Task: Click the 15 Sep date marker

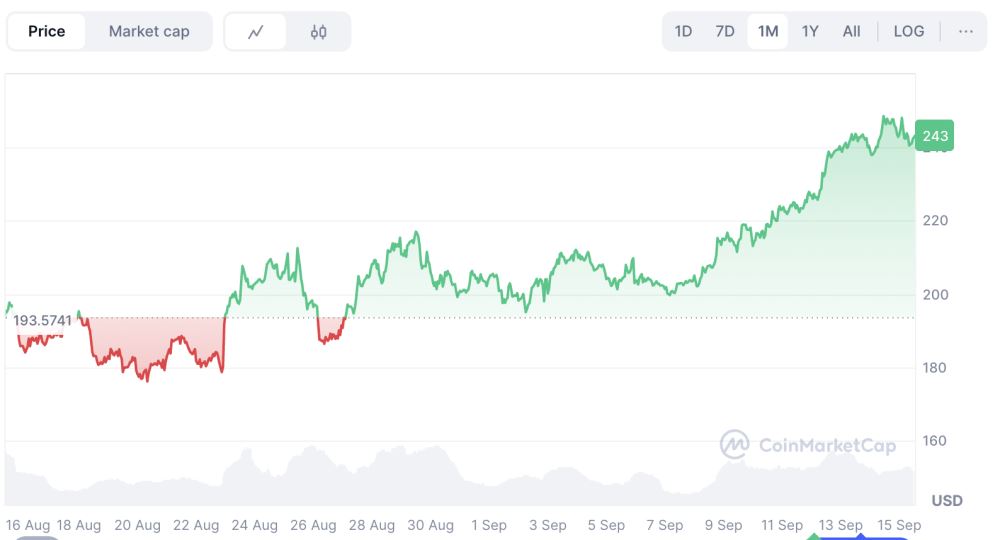Action: [x=899, y=525]
